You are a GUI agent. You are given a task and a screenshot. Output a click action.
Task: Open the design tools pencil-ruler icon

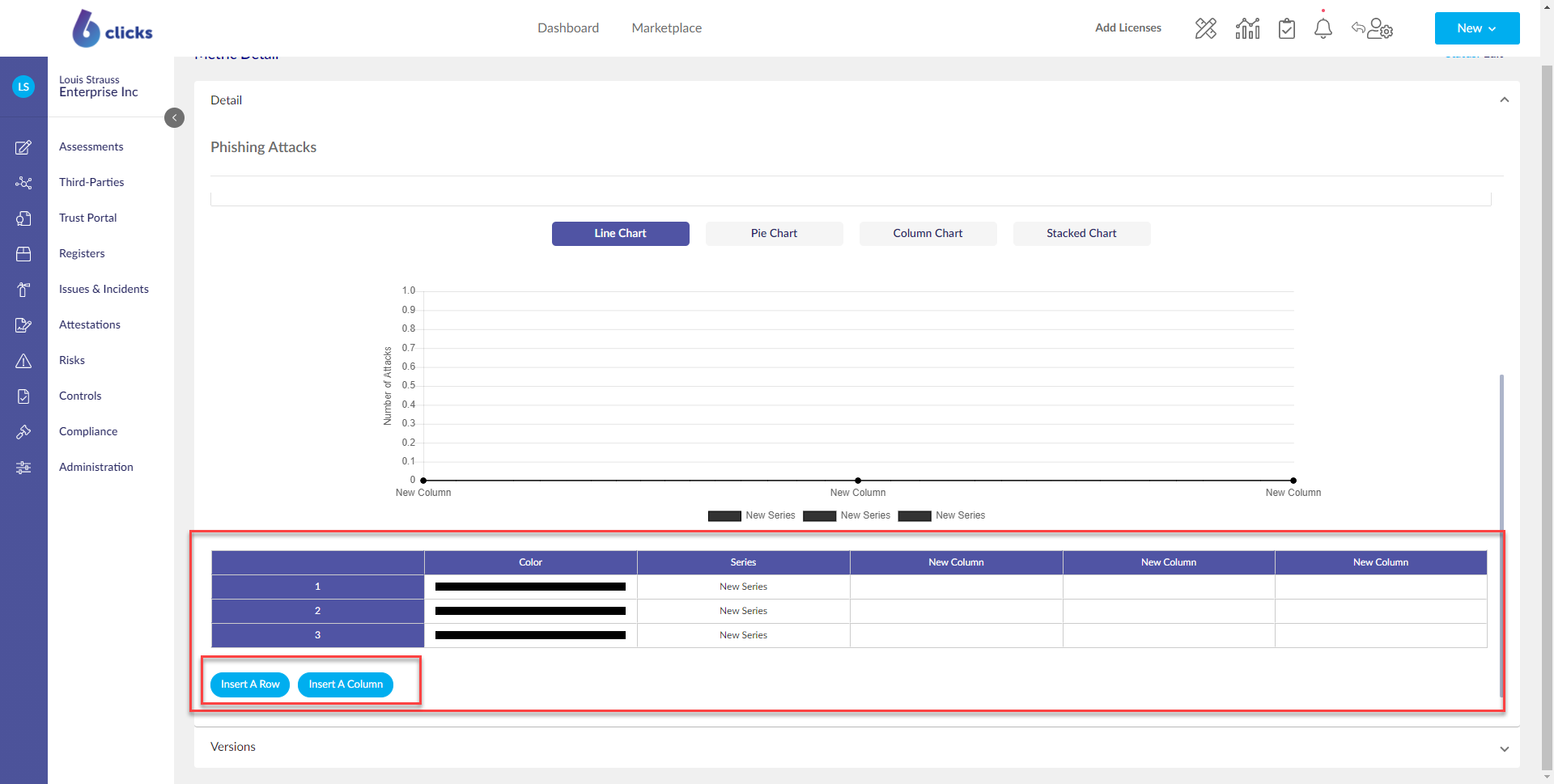tap(1206, 28)
